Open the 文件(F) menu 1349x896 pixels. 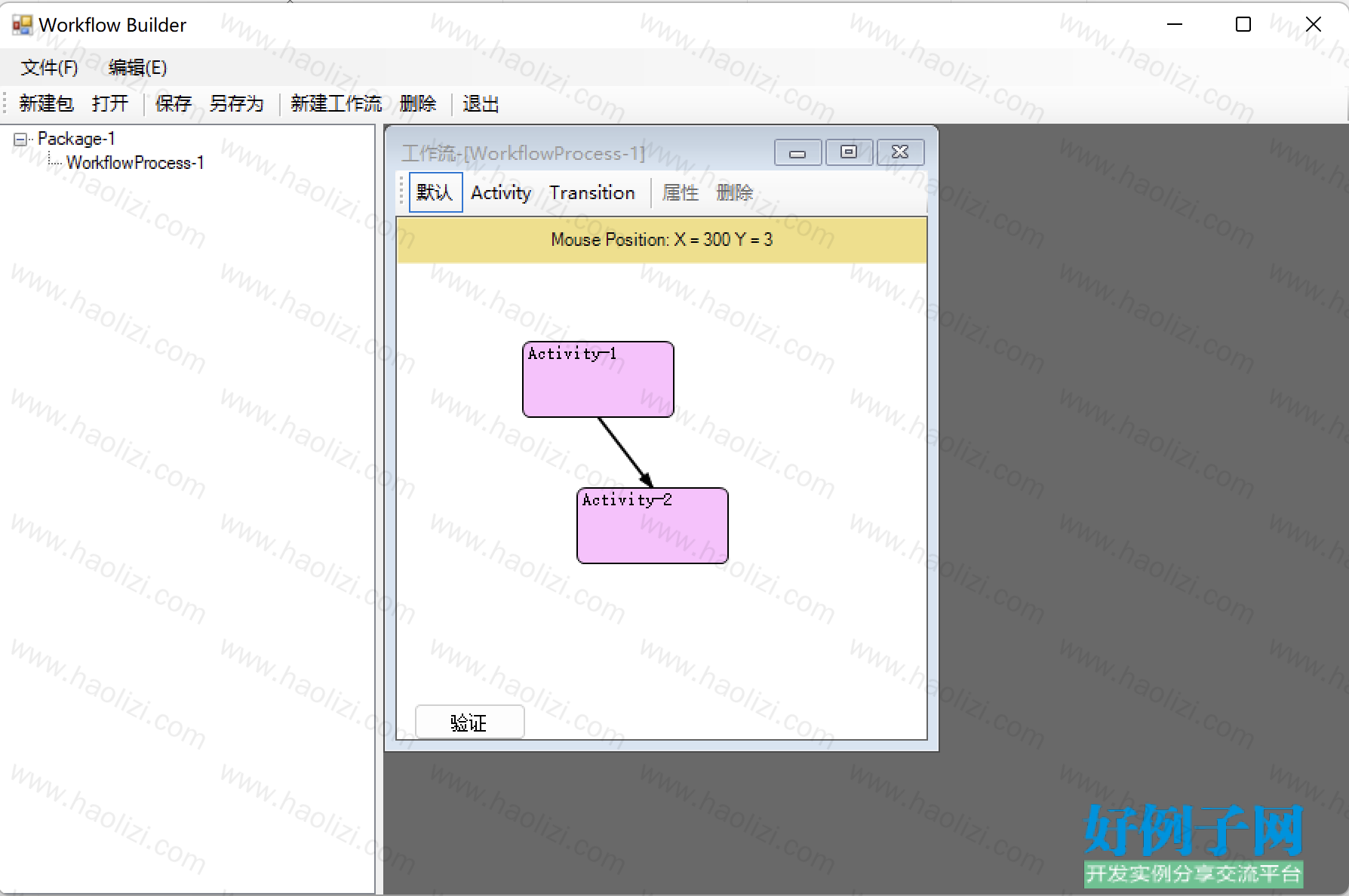49,68
